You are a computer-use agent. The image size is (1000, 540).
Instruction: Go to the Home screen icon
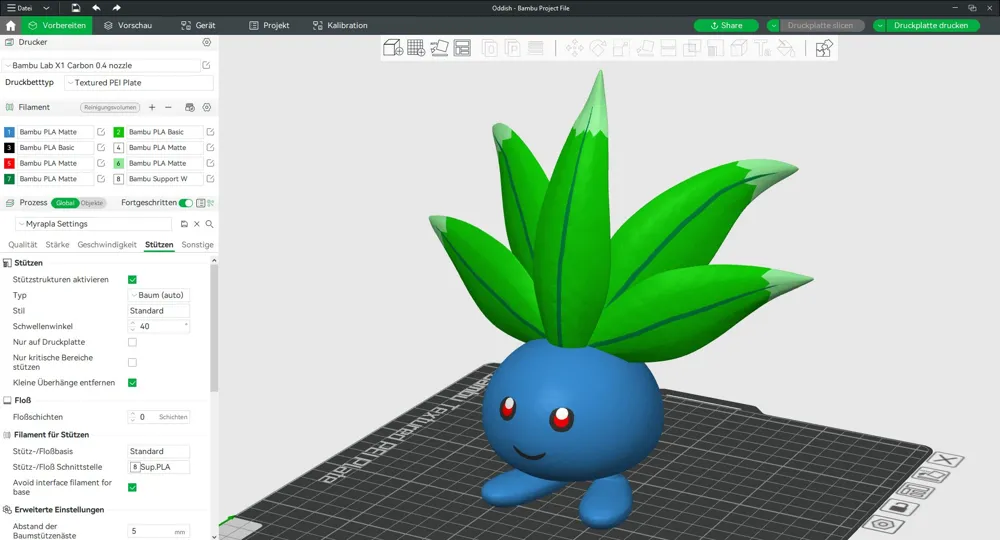pos(10,26)
